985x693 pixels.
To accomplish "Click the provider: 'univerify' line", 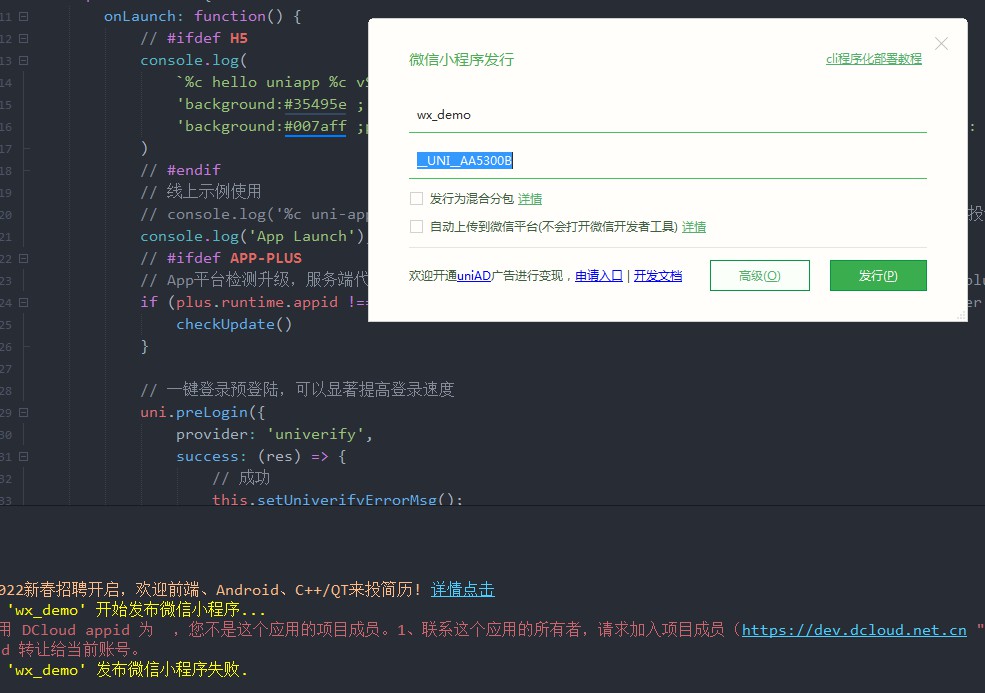I will (274, 434).
